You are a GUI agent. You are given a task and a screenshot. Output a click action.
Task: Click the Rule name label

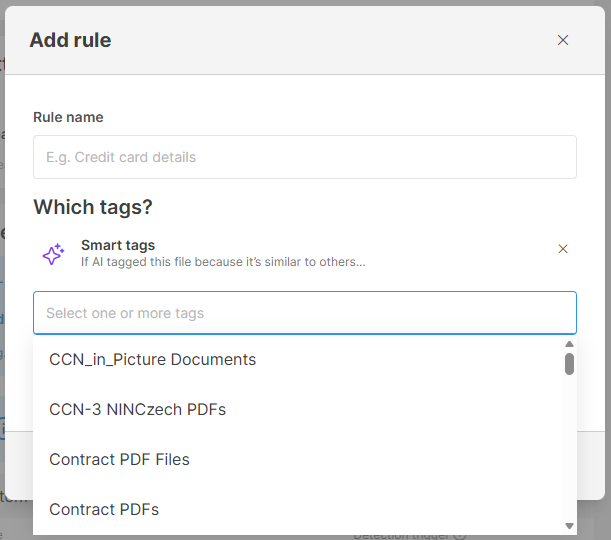coord(68,117)
